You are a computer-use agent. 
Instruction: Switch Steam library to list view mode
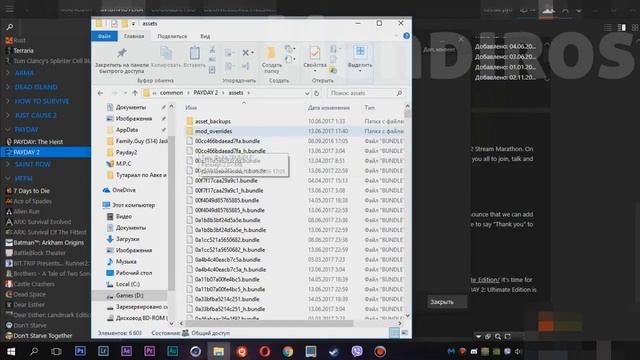(608, 27)
